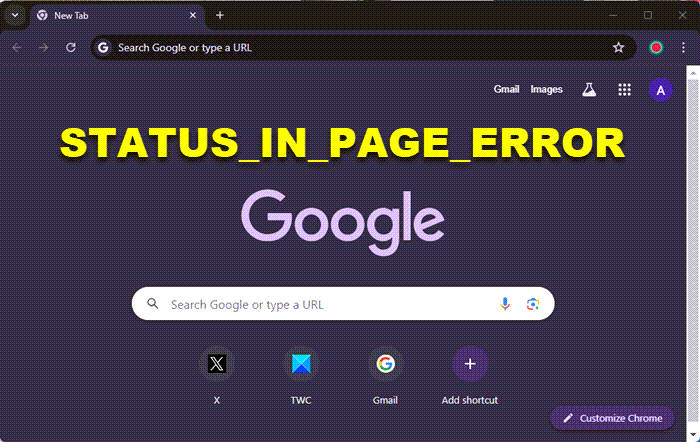Go back with the back arrow
The width and height of the screenshot is (700, 442).
[17, 47]
